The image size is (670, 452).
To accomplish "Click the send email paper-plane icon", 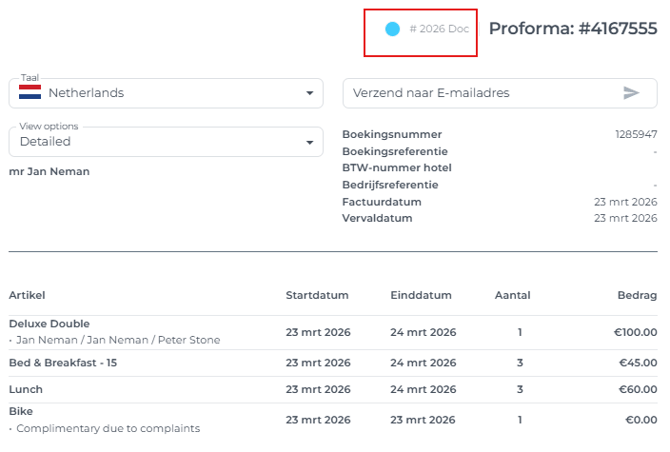I will pyautogui.click(x=631, y=93).
